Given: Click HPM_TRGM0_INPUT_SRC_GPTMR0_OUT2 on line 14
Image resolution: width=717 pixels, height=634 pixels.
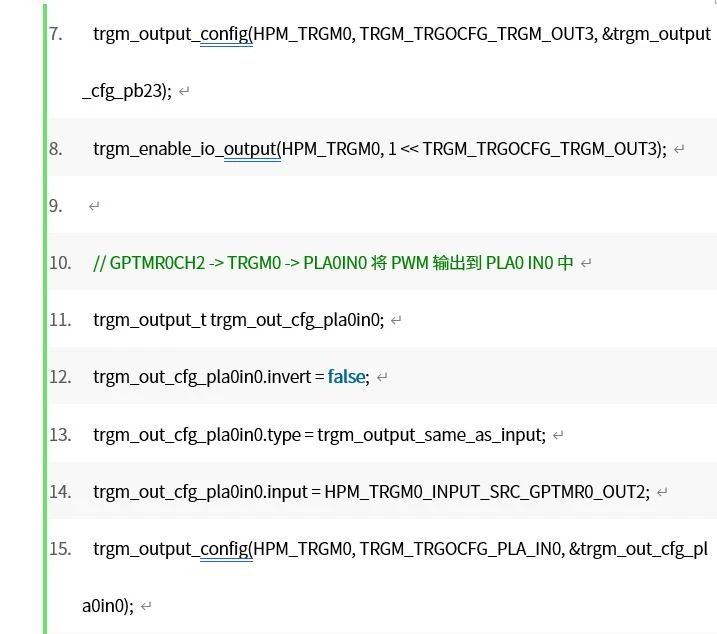Looking at the screenshot, I should click(484, 492).
